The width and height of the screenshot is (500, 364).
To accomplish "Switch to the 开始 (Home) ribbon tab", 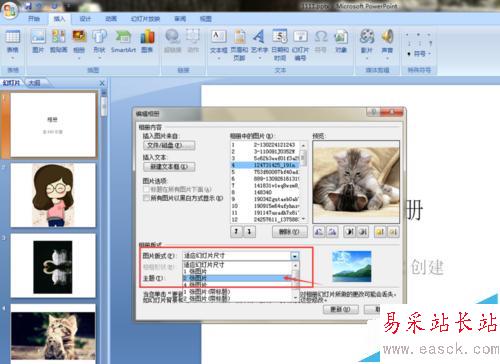I will (34, 19).
